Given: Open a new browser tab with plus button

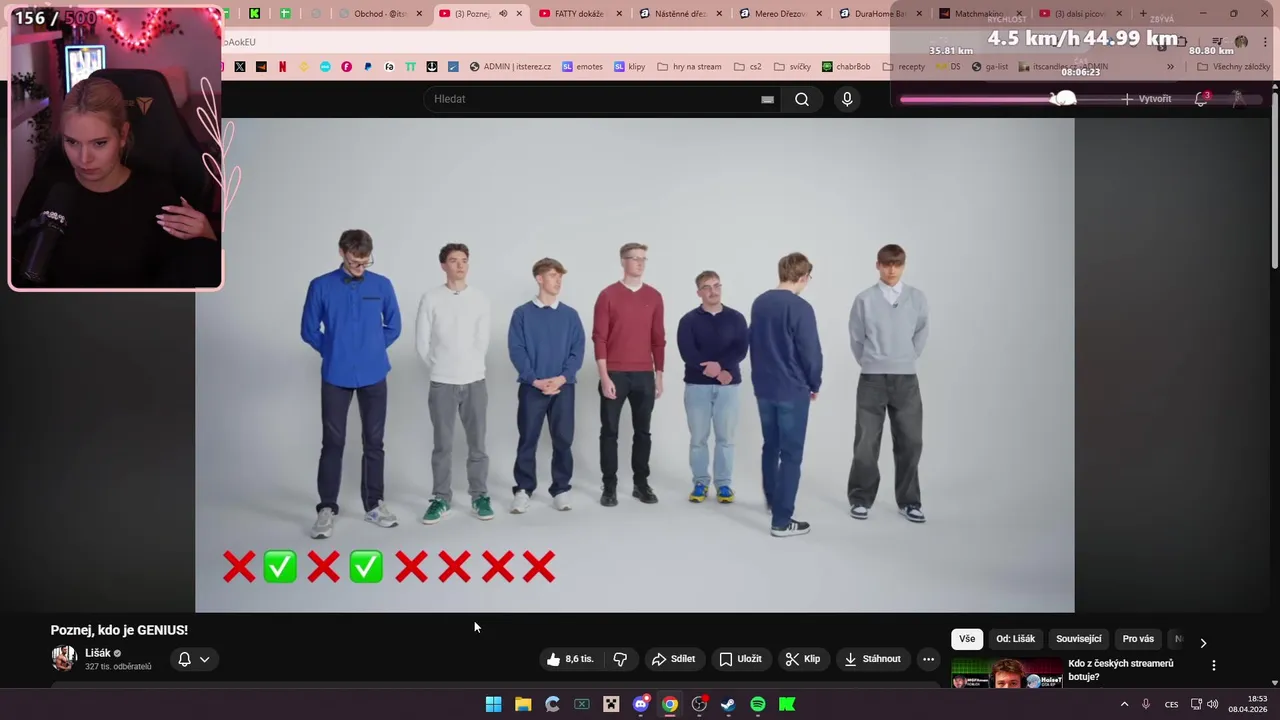Looking at the screenshot, I should [1143, 14].
